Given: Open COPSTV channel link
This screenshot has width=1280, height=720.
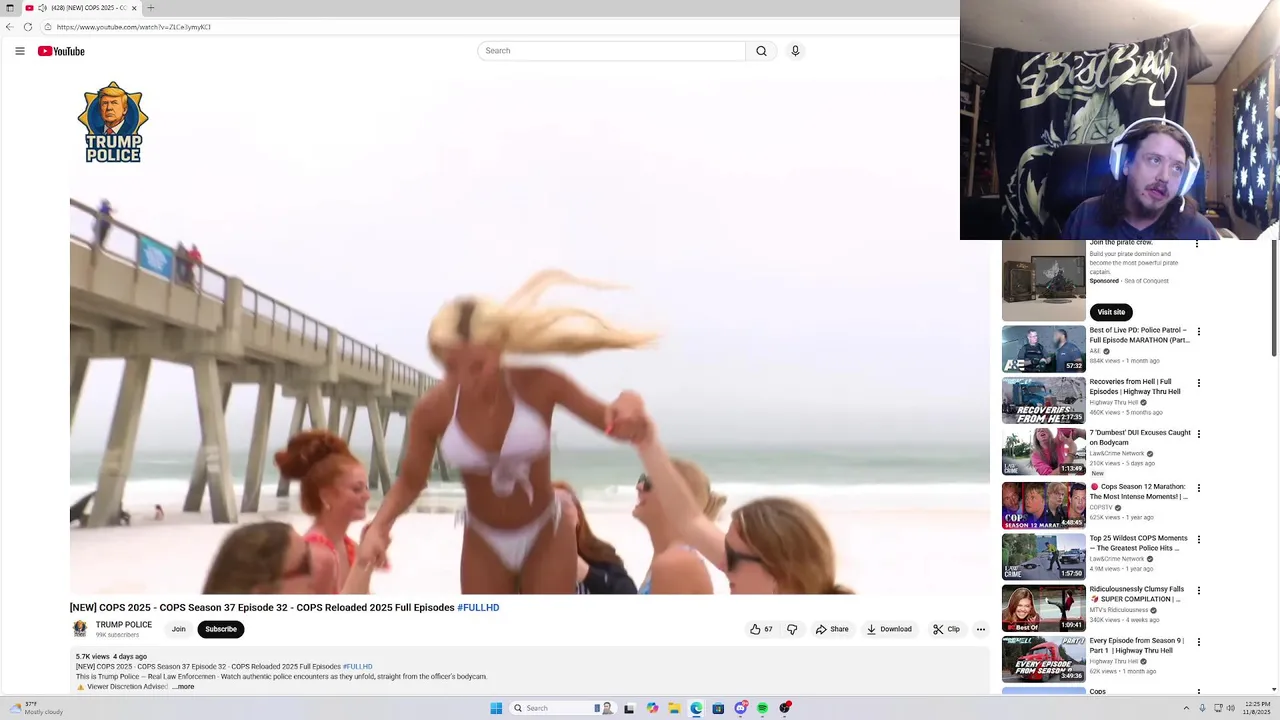Looking at the screenshot, I should pos(1101,508).
